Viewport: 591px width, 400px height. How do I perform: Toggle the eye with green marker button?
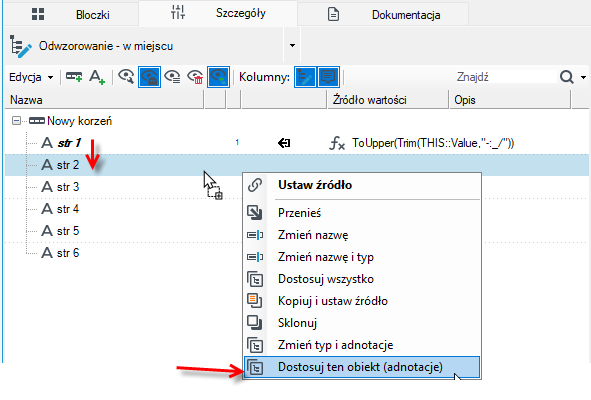[x=218, y=77]
